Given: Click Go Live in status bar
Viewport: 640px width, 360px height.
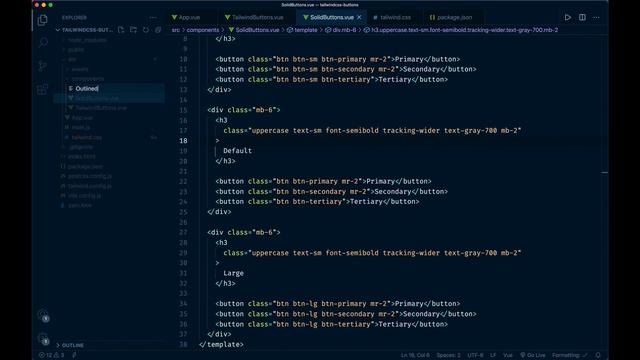Looking at the screenshot, I should coord(533,355).
